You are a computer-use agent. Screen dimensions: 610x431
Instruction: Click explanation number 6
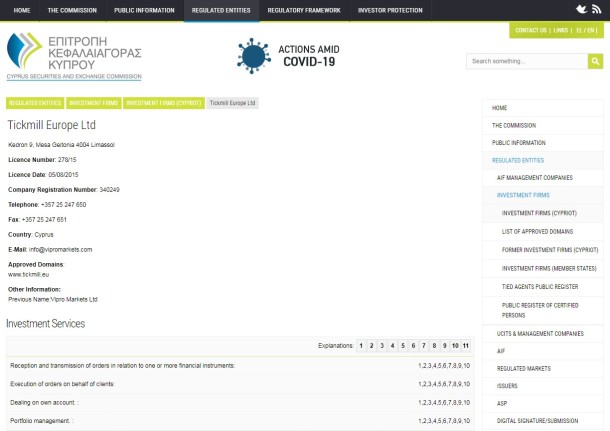(x=414, y=345)
